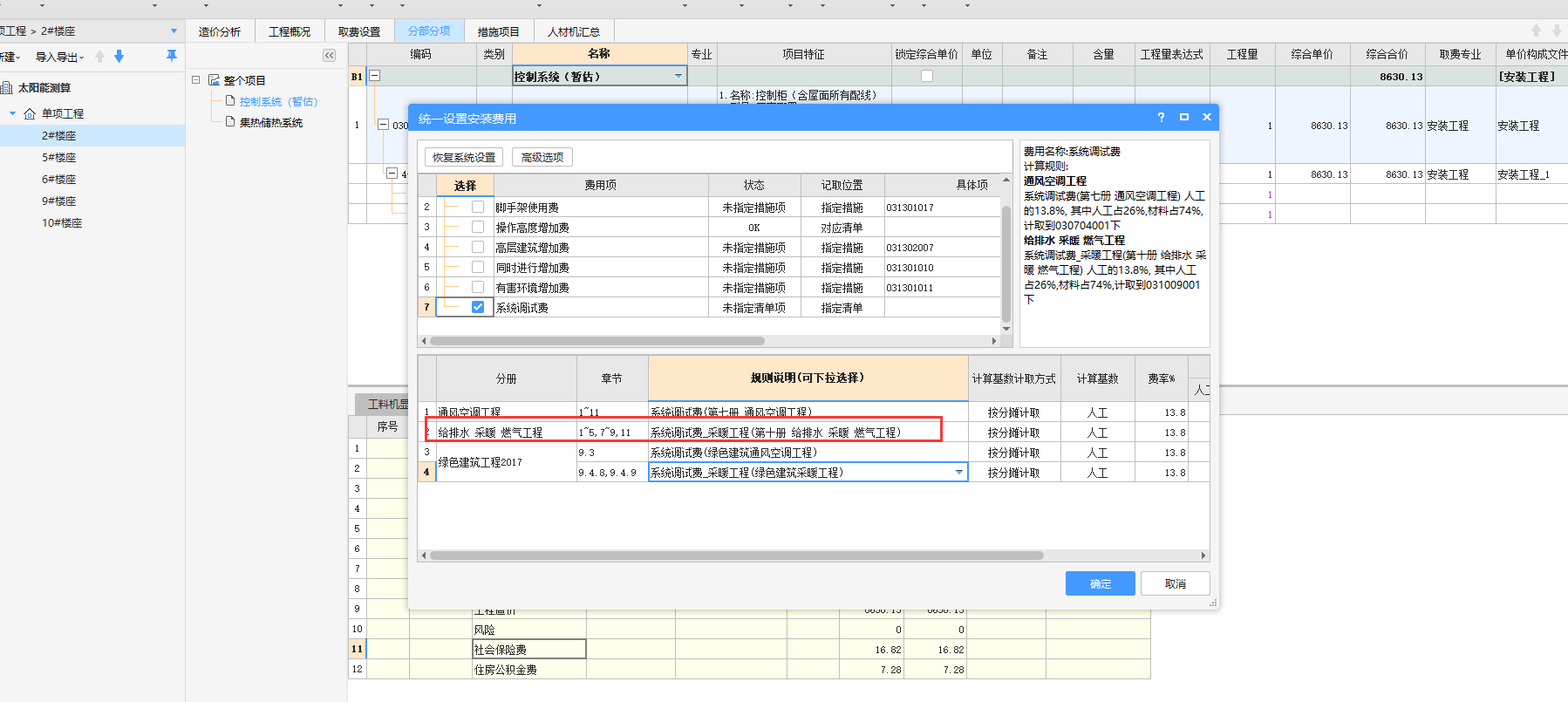Image resolution: width=1568 pixels, height=702 pixels.
Task: Select 9#楼座 in project tree
Action: (x=59, y=201)
